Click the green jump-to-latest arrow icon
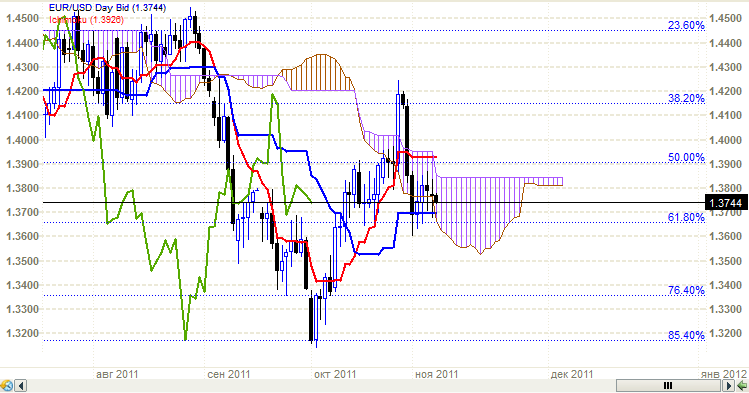This screenshot has width=749, height=393. click(x=742, y=386)
